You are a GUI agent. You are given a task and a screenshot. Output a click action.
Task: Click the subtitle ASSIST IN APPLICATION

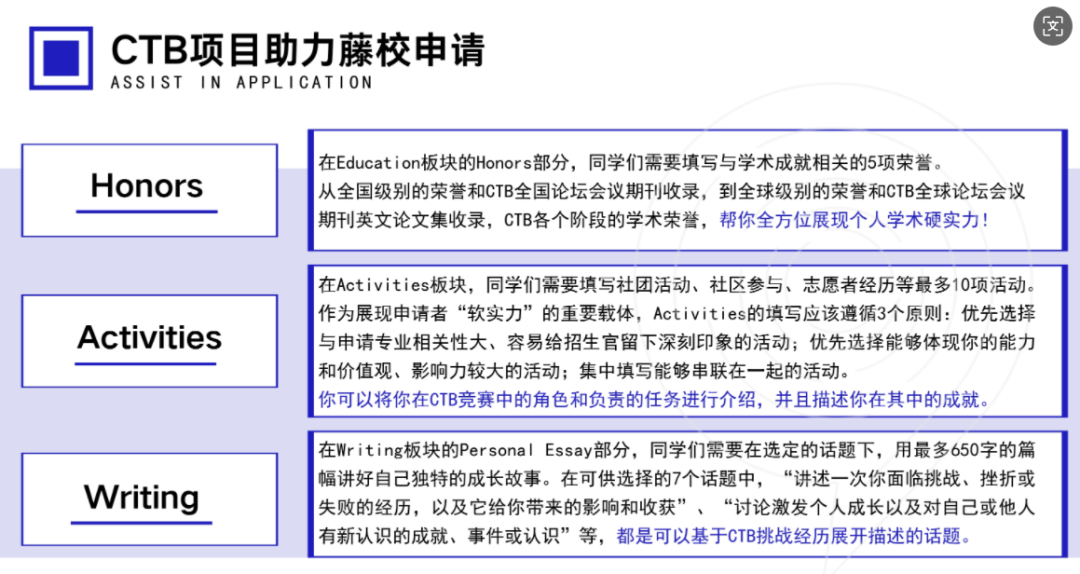tap(241, 83)
